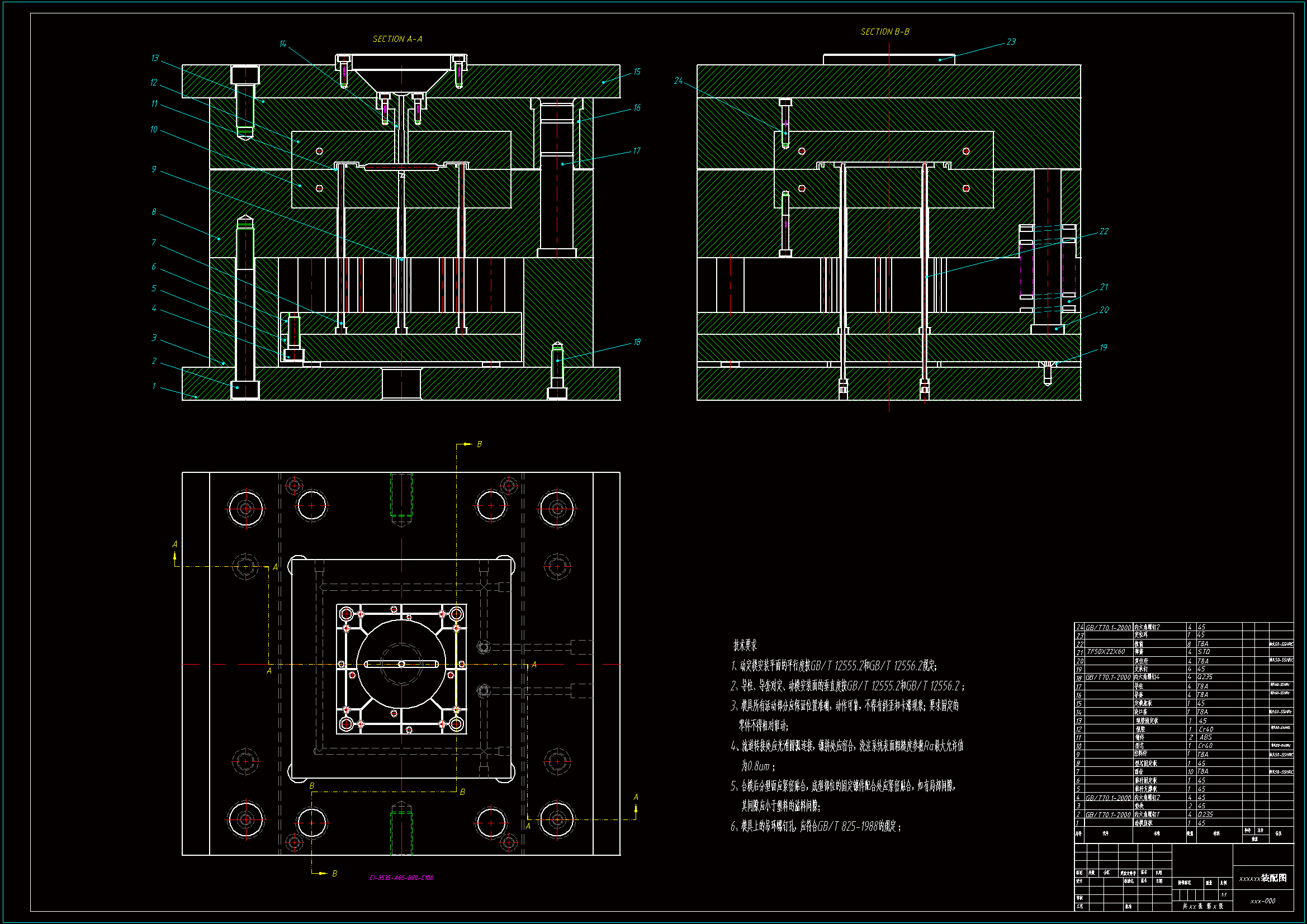Click the ABS material cell in row 11
Viewport: 1307px width, 924px height.
1205,737
